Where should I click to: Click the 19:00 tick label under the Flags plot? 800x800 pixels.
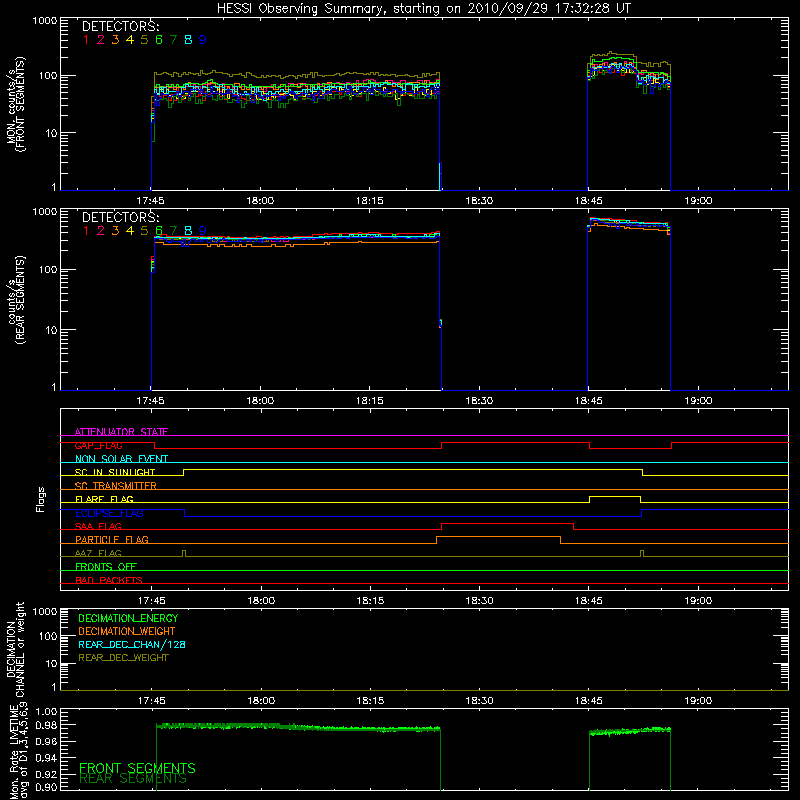tap(698, 601)
